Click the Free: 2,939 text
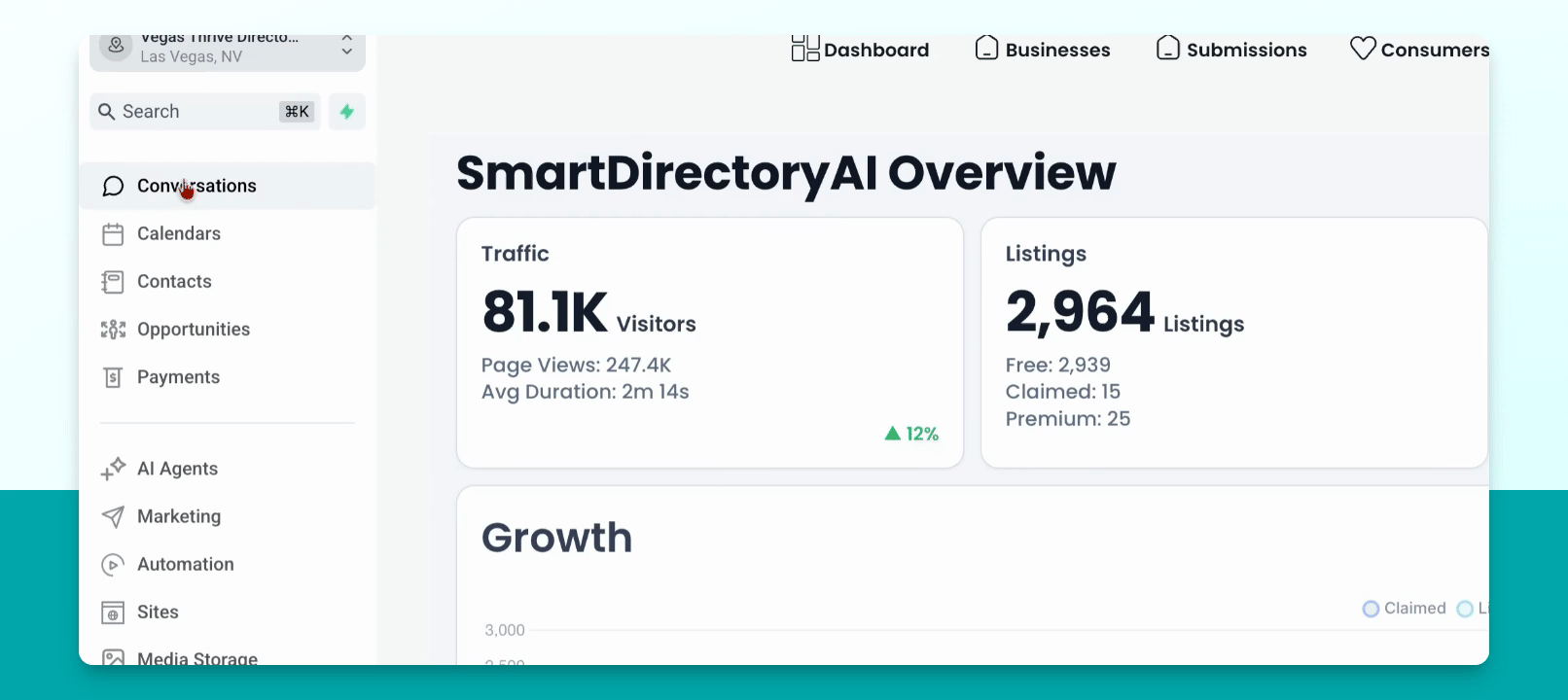The image size is (1568, 700). (x=1057, y=366)
